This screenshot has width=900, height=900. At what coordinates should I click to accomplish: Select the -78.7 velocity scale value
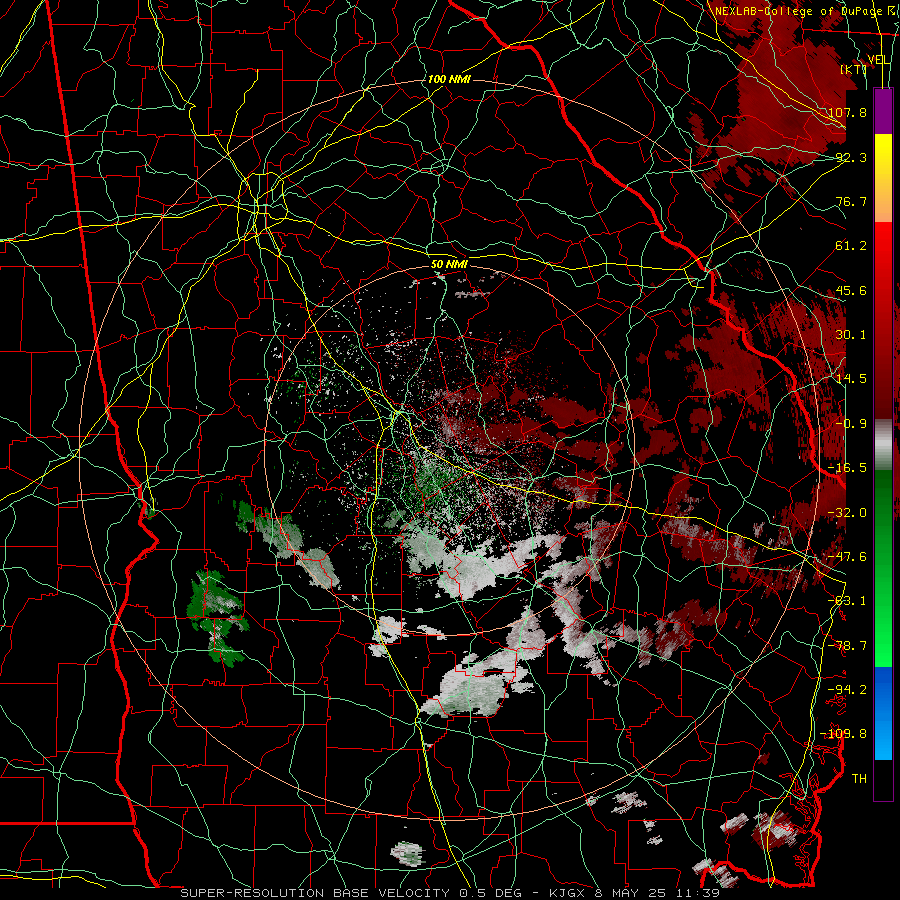(x=848, y=646)
